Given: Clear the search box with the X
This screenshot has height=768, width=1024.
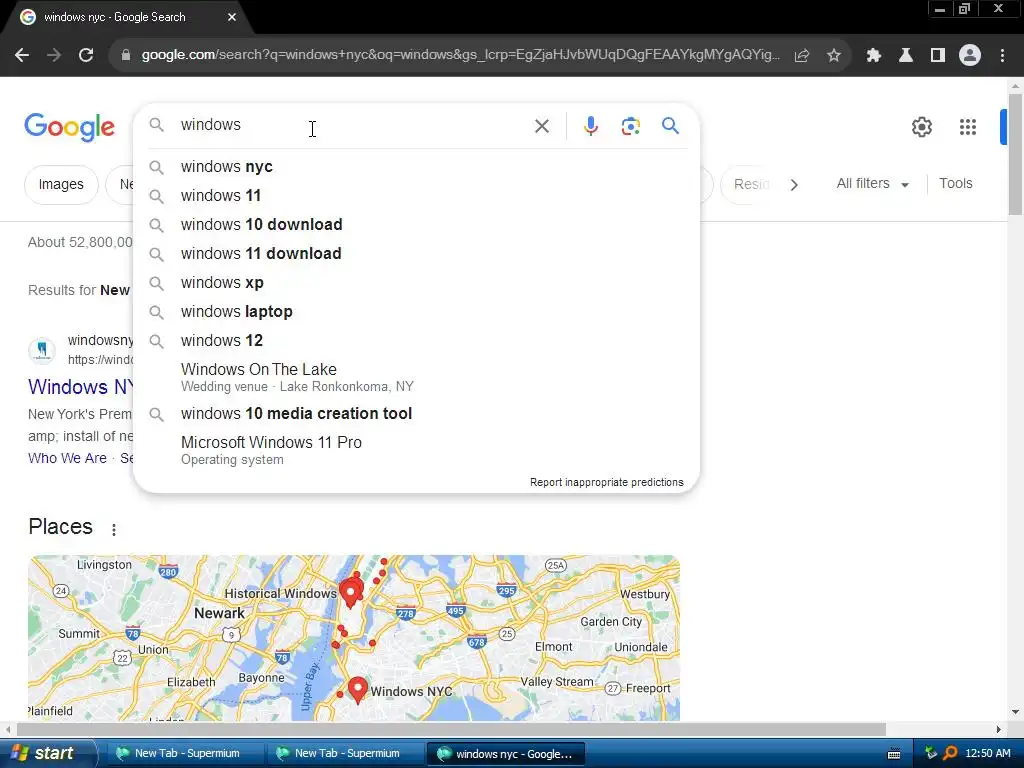Looking at the screenshot, I should click(x=542, y=126).
